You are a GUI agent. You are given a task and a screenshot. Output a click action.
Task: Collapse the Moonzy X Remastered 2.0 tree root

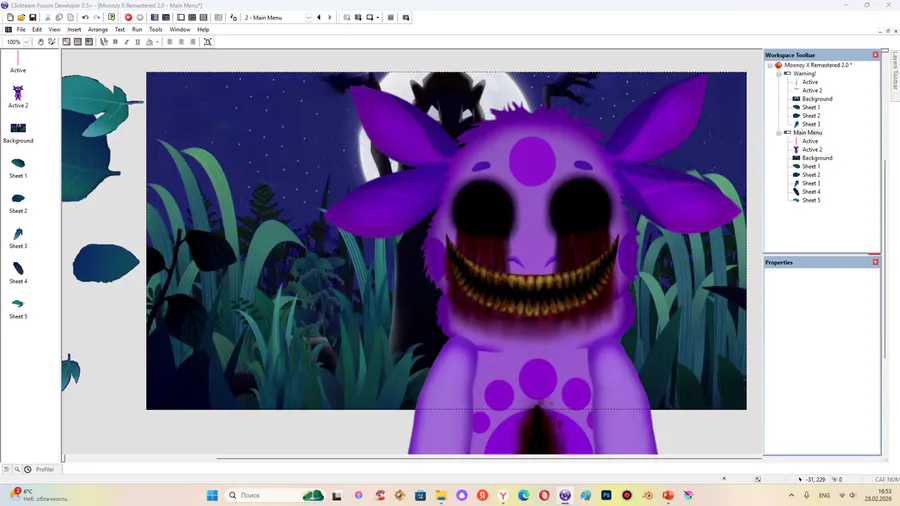click(x=770, y=65)
